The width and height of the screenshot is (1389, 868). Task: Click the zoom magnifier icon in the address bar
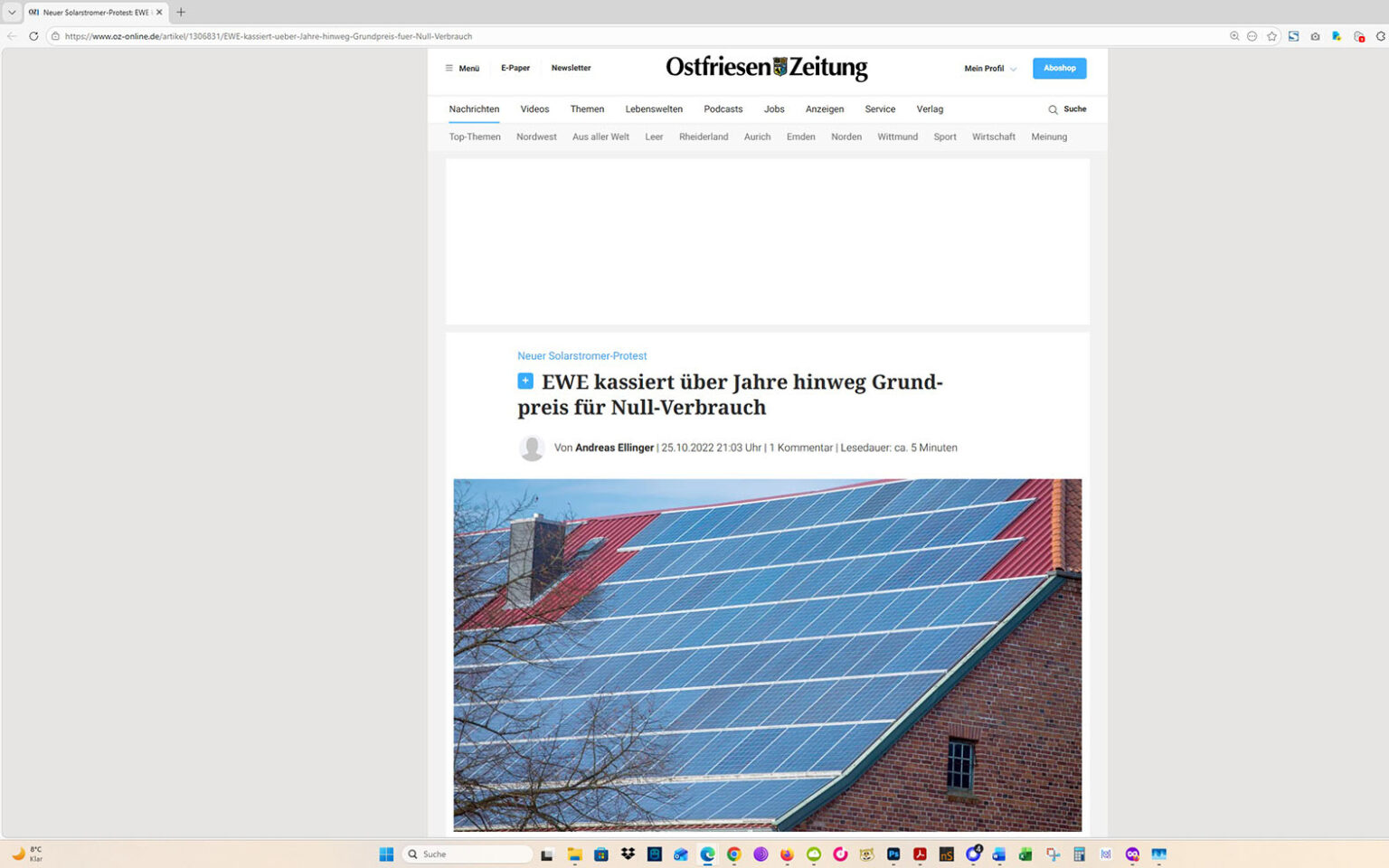click(x=1234, y=36)
